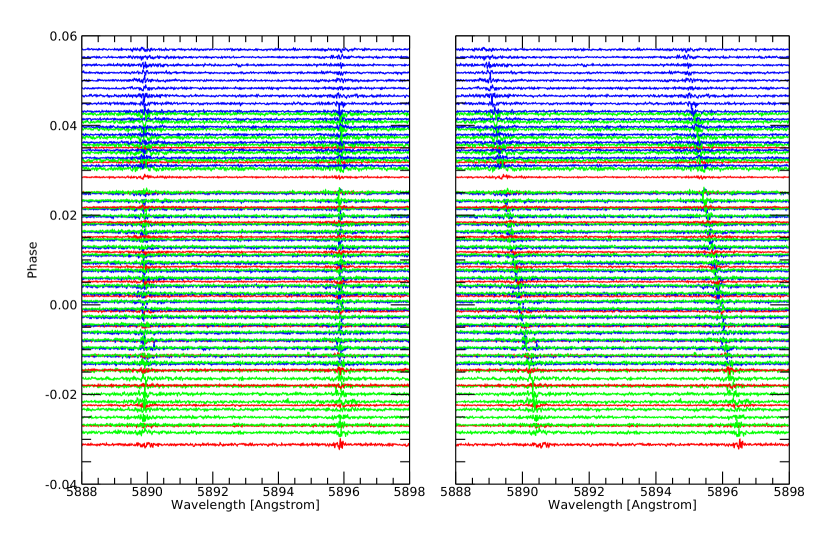
Task: Click the 5890 tick label under the left plot
Action: [x=148, y=492]
